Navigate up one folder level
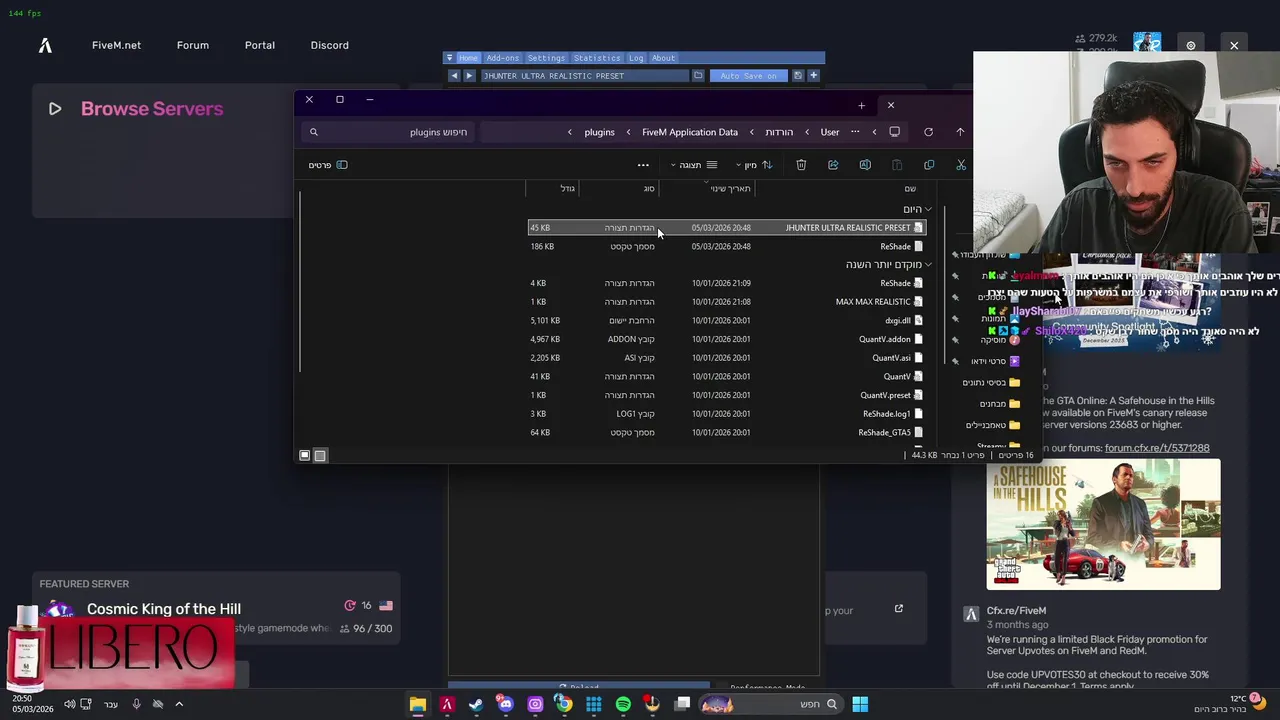 coord(960,132)
